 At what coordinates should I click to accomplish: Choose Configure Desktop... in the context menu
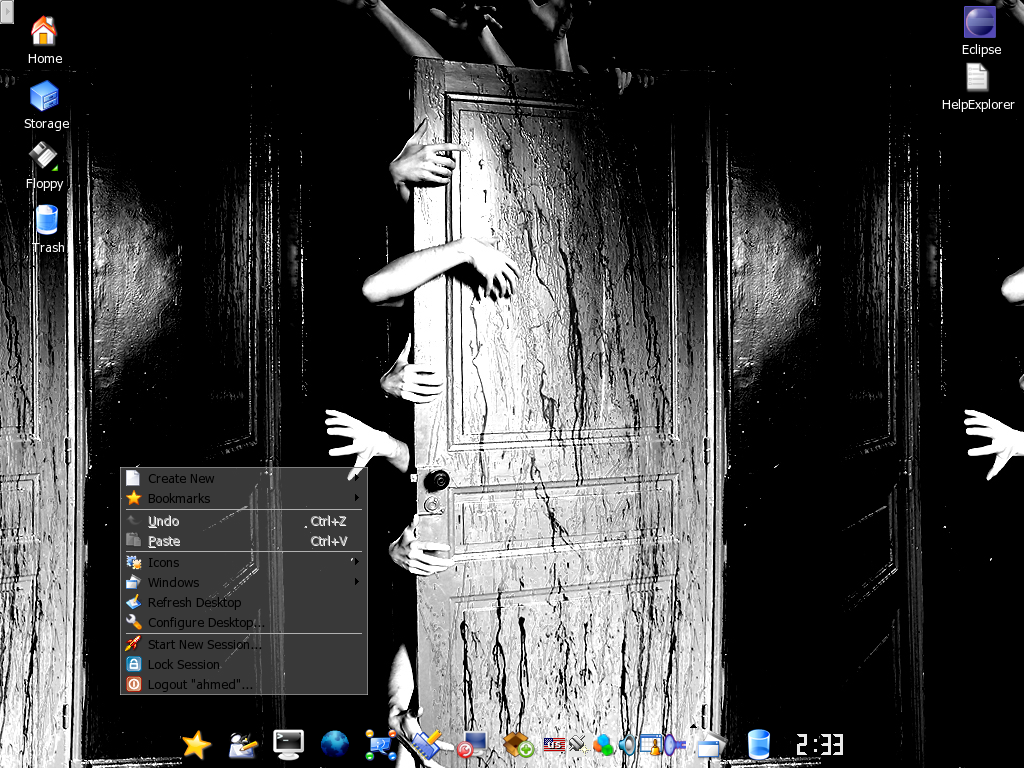[205, 622]
